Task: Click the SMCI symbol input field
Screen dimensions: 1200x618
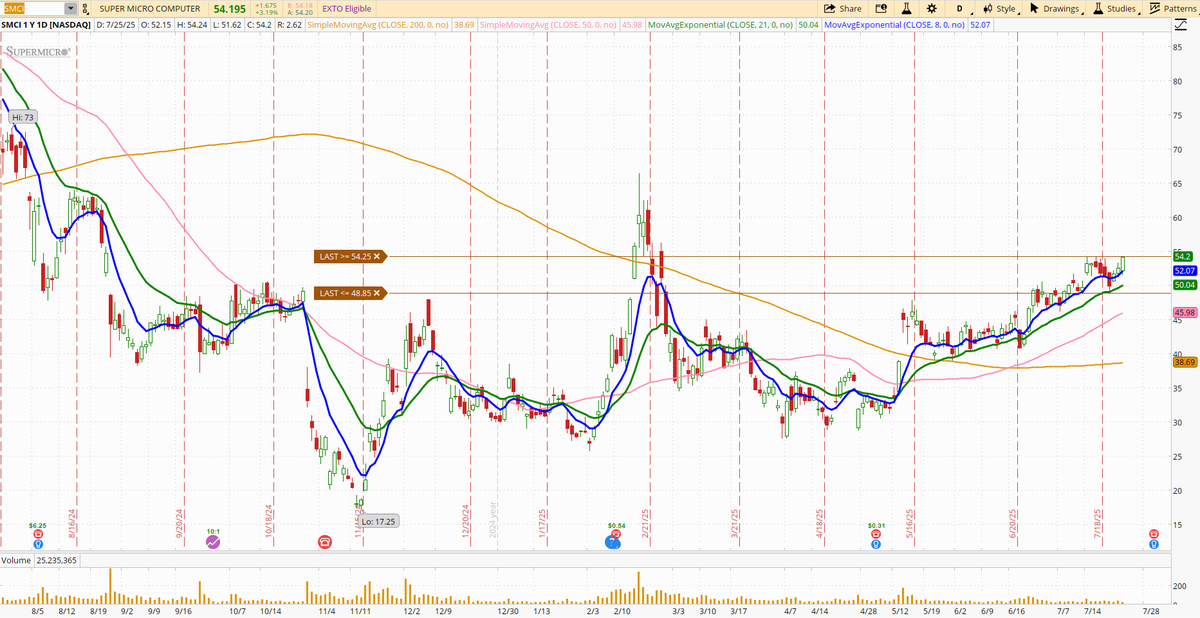Action: pos(32,8)
